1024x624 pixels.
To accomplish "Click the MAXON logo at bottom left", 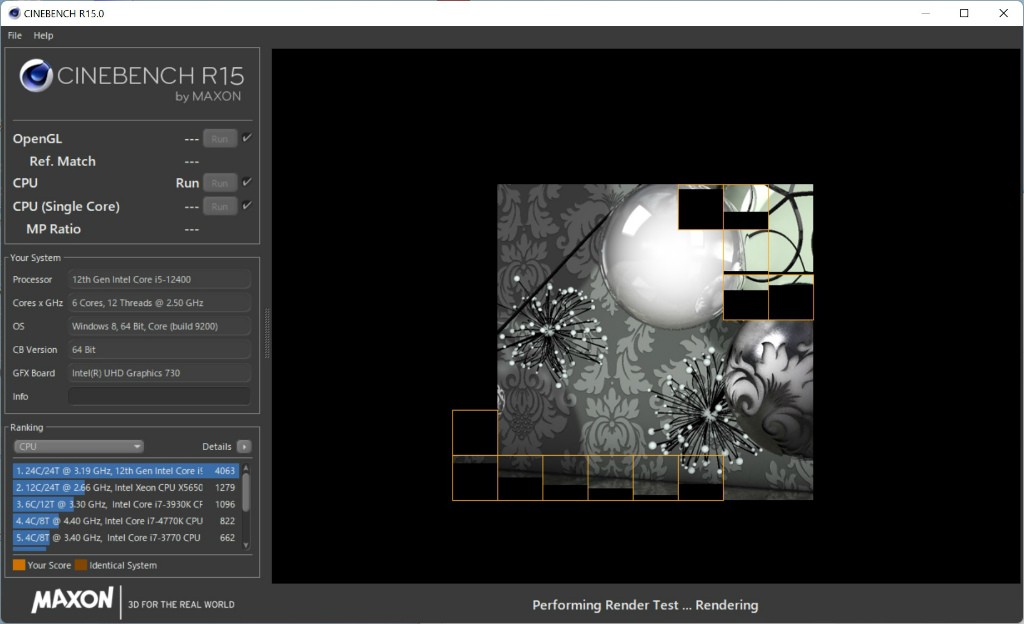I will pos(72,600).
